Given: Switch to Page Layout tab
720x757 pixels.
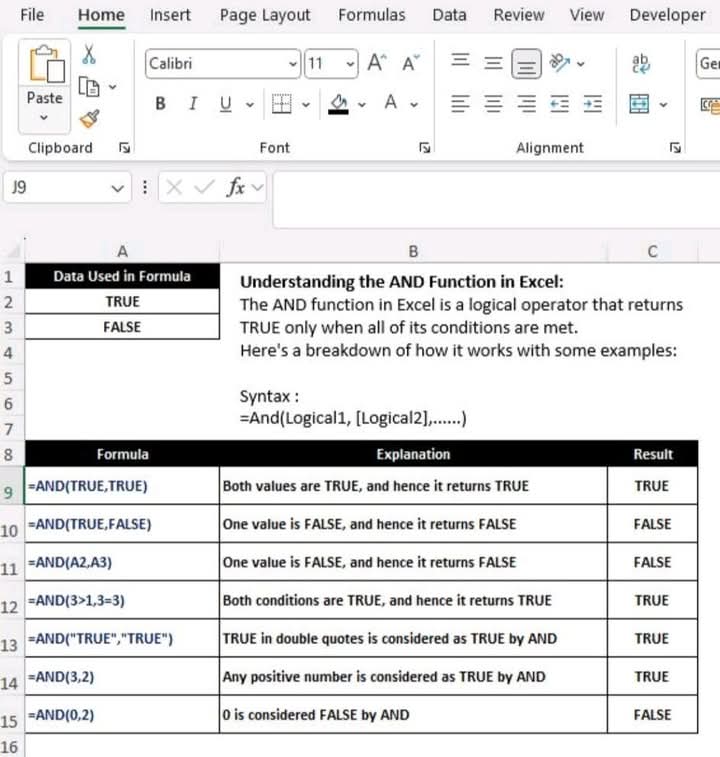Looking at the screenshot, I should pos(265,15).
